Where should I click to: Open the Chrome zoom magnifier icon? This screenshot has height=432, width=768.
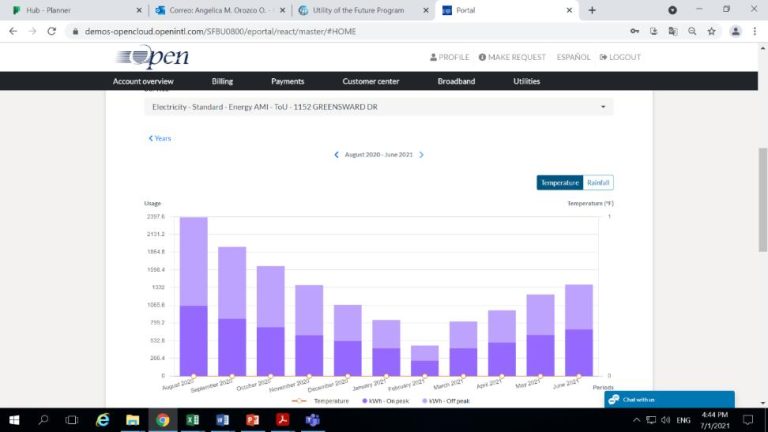[692, 31]
